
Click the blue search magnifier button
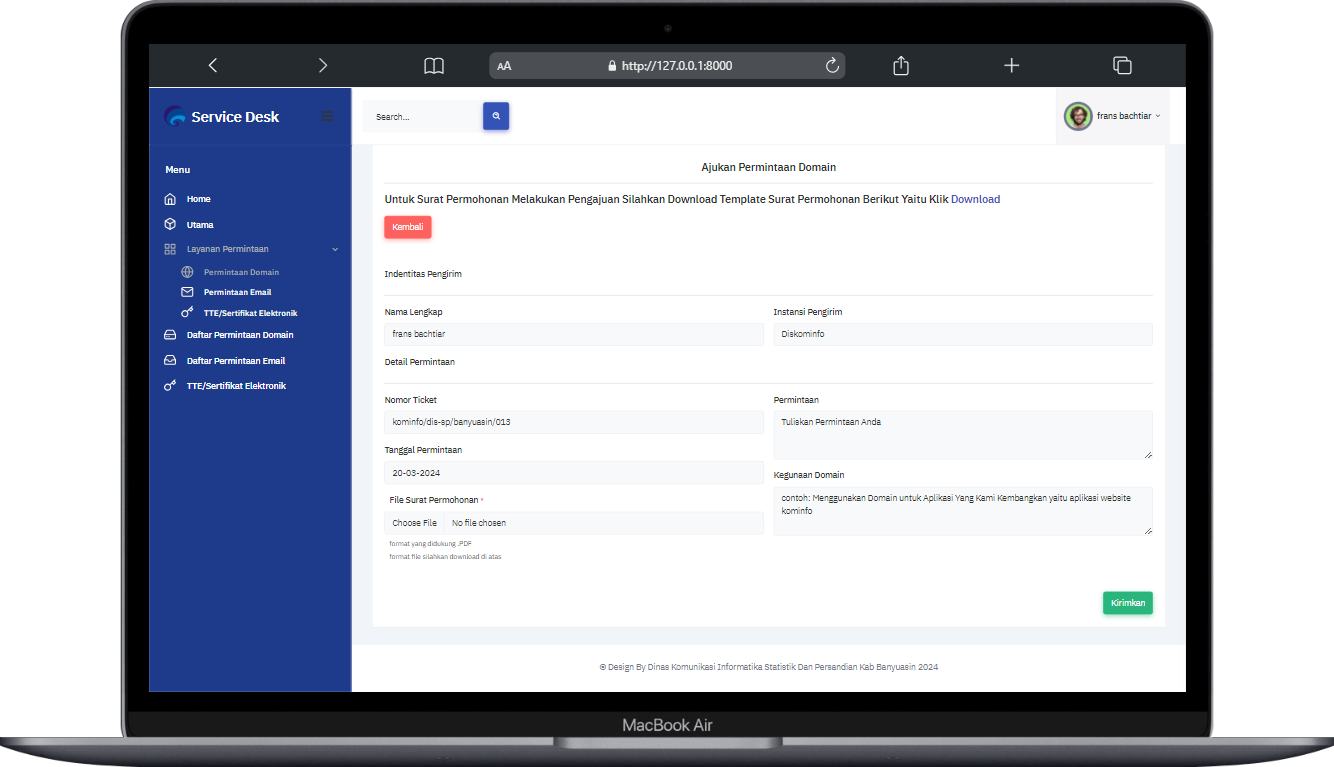point(496,116)
